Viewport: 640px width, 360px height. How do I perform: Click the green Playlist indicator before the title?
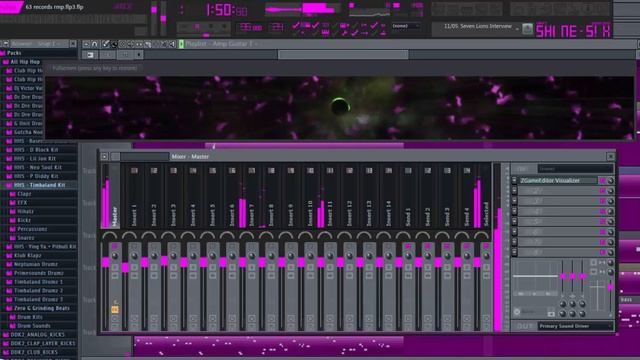tap(181, 44)
